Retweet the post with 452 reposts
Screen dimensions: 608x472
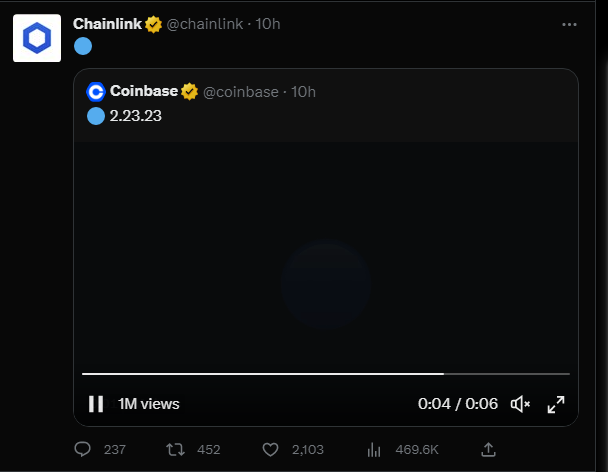click(x=175, y=450)
